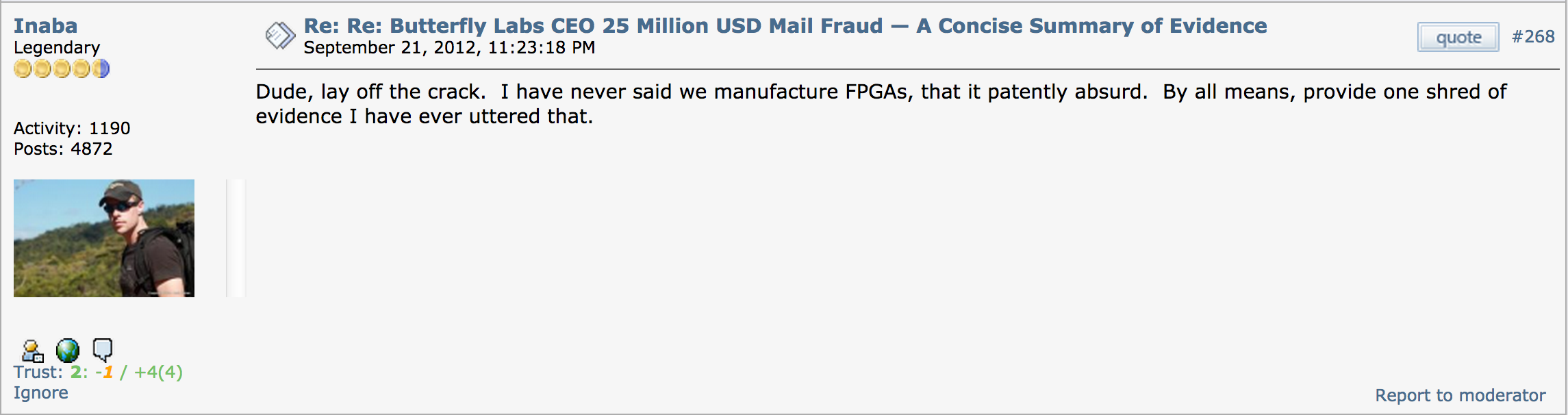This screenshot has width=1568, height=415.
Task: Open the Trust summary link
Action: click(38, 373)
